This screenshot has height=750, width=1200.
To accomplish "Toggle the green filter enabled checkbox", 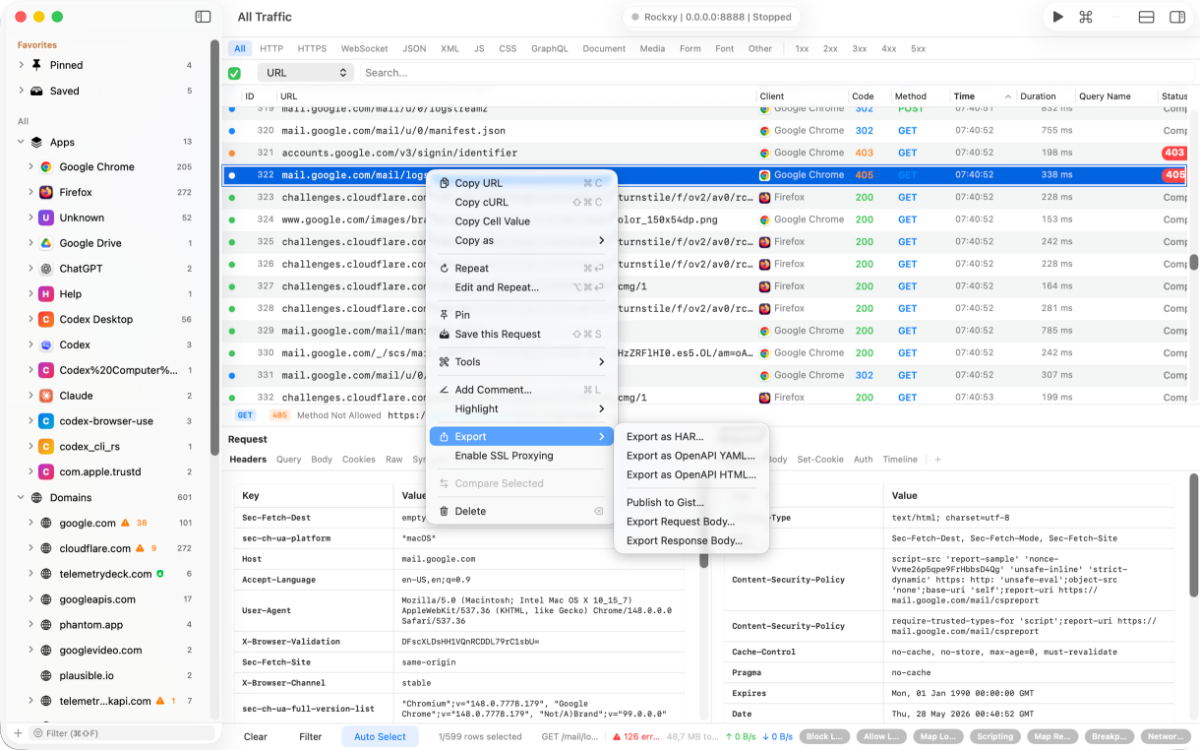I will (234, 73).
